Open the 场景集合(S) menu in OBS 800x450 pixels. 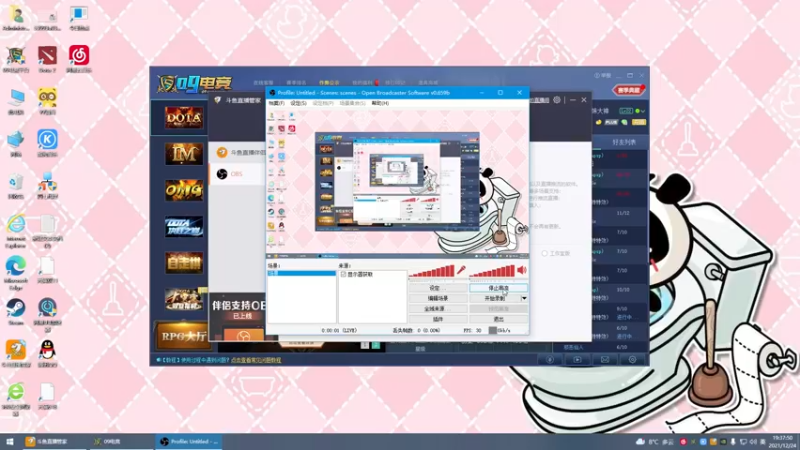point(353,104)
